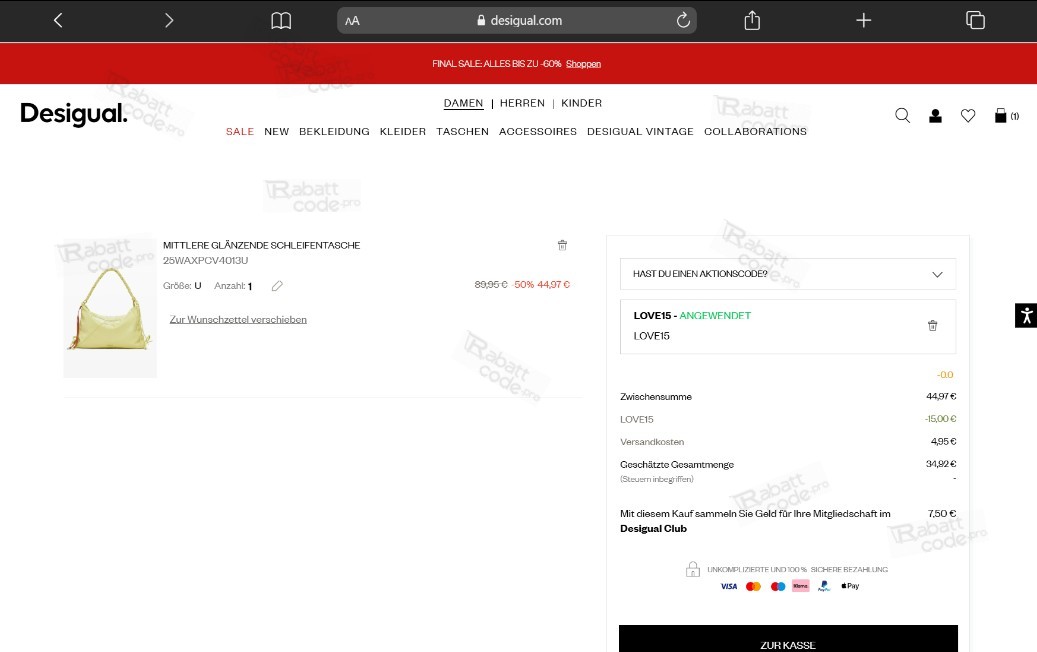Open the user account icon
1037x652 pixels.
point(935,116)
